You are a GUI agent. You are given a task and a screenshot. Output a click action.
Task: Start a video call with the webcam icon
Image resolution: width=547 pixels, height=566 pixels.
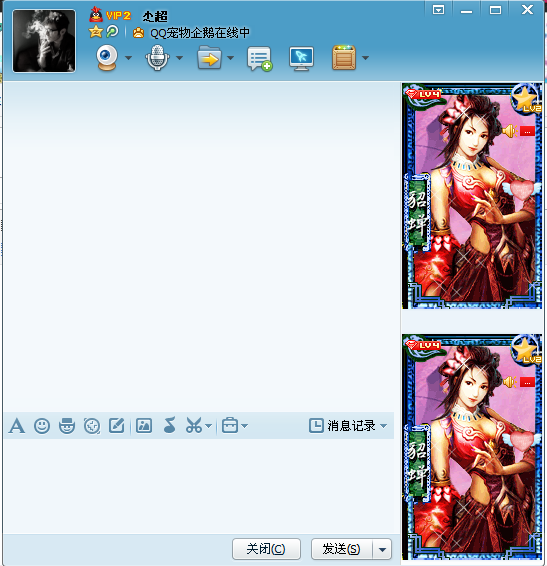[107, 58]
